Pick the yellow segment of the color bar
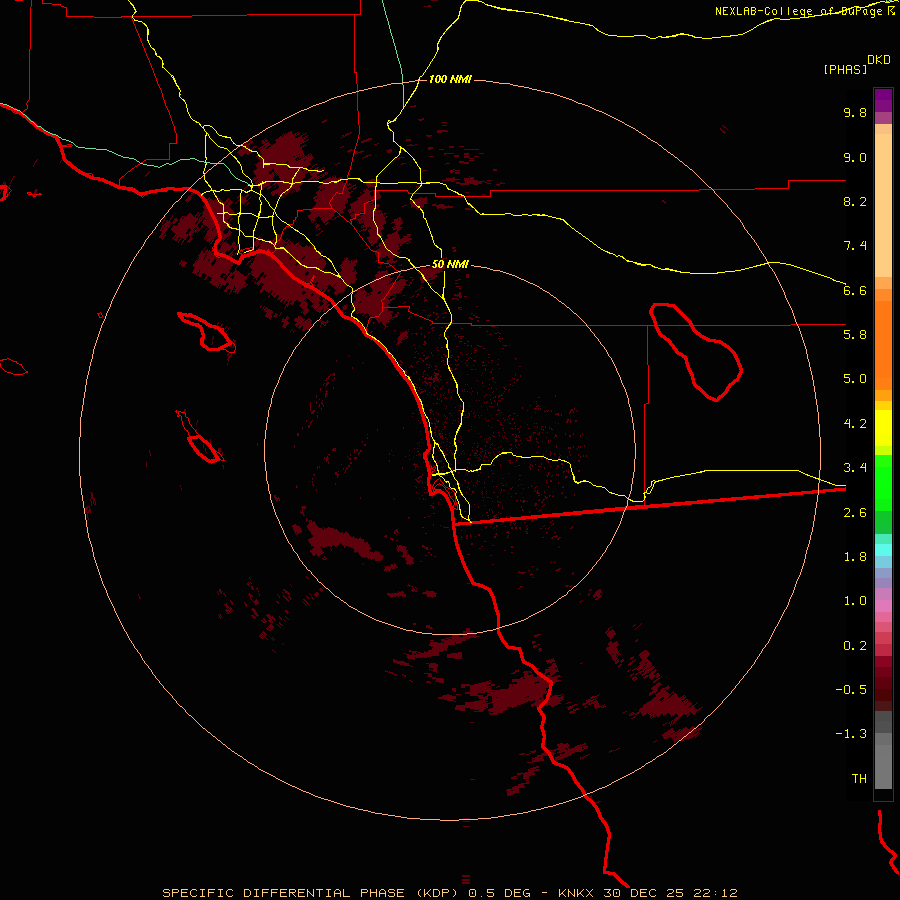The height and width of the screenshot is (900, 900). tap(883, 428)
